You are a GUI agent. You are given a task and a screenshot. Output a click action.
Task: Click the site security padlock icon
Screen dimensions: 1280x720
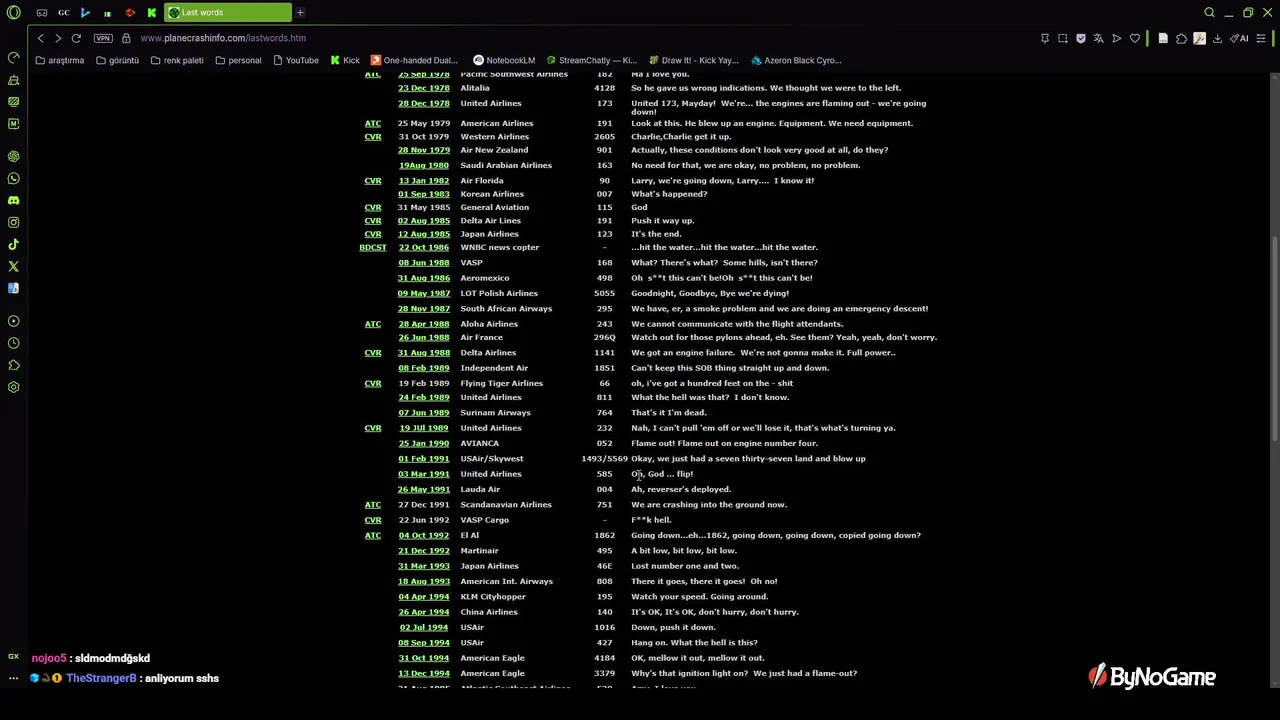click(x=126, y=38)
